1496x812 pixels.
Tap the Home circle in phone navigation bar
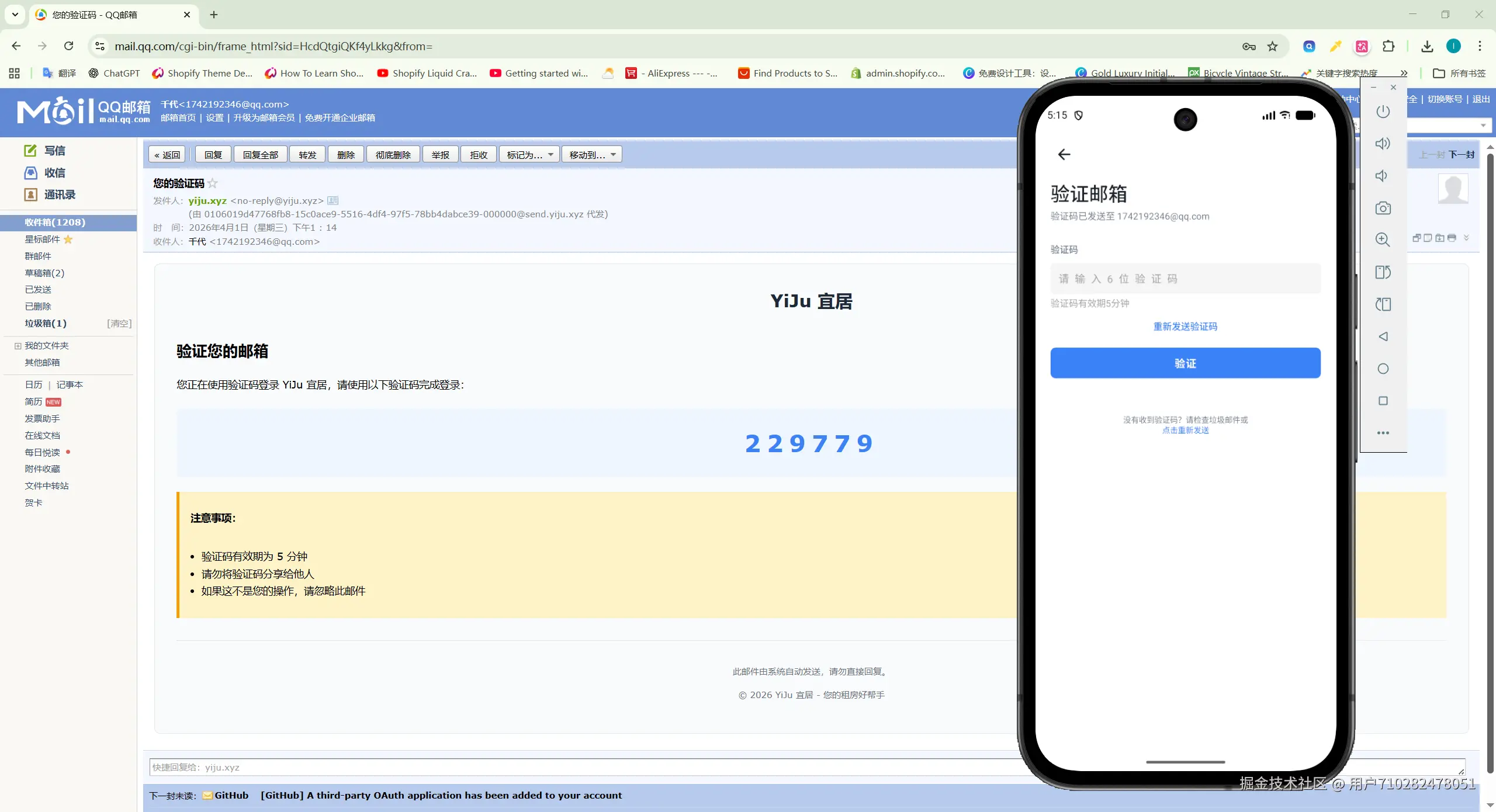(1383, 369)
